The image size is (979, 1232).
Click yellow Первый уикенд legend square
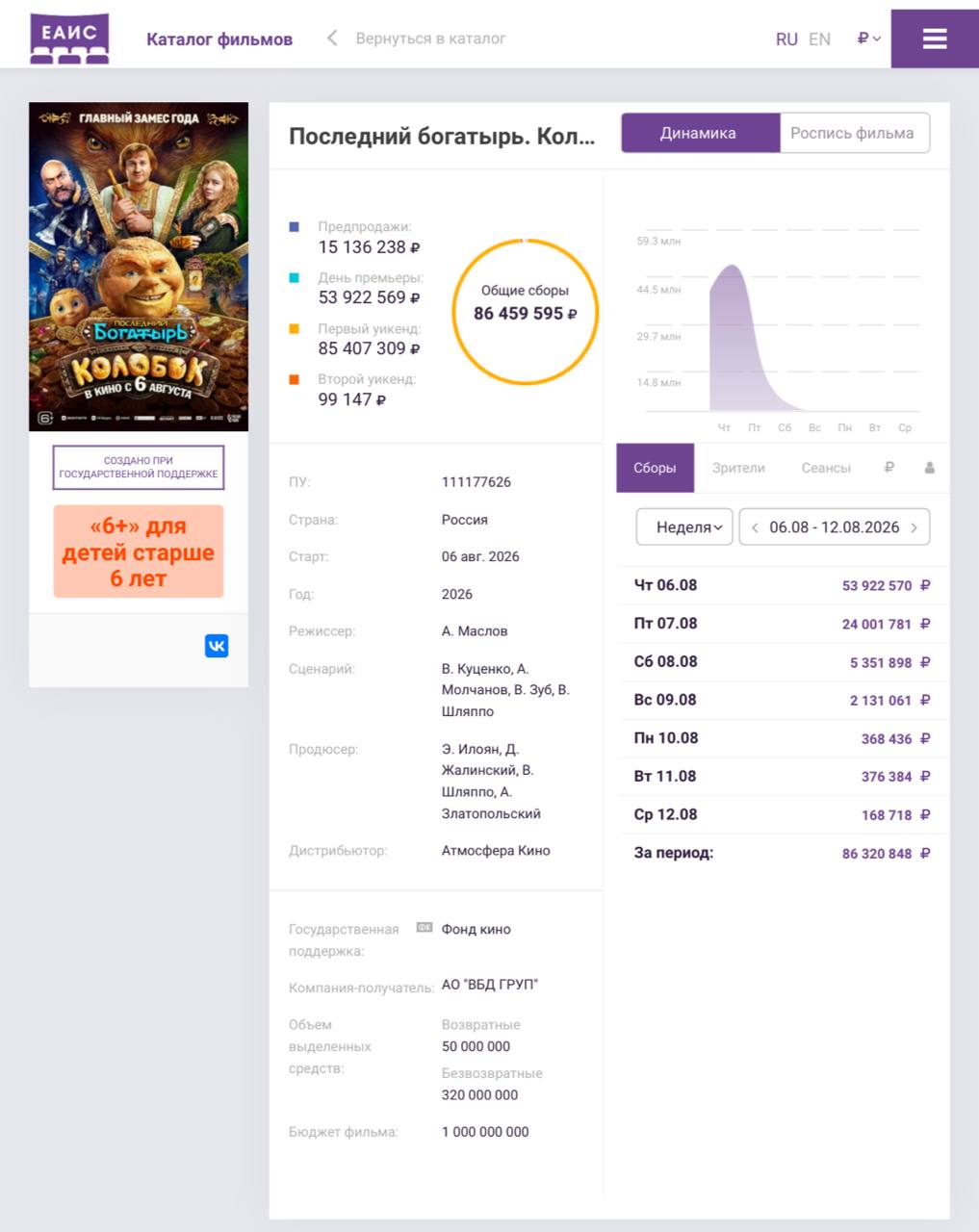click(295, 329)
